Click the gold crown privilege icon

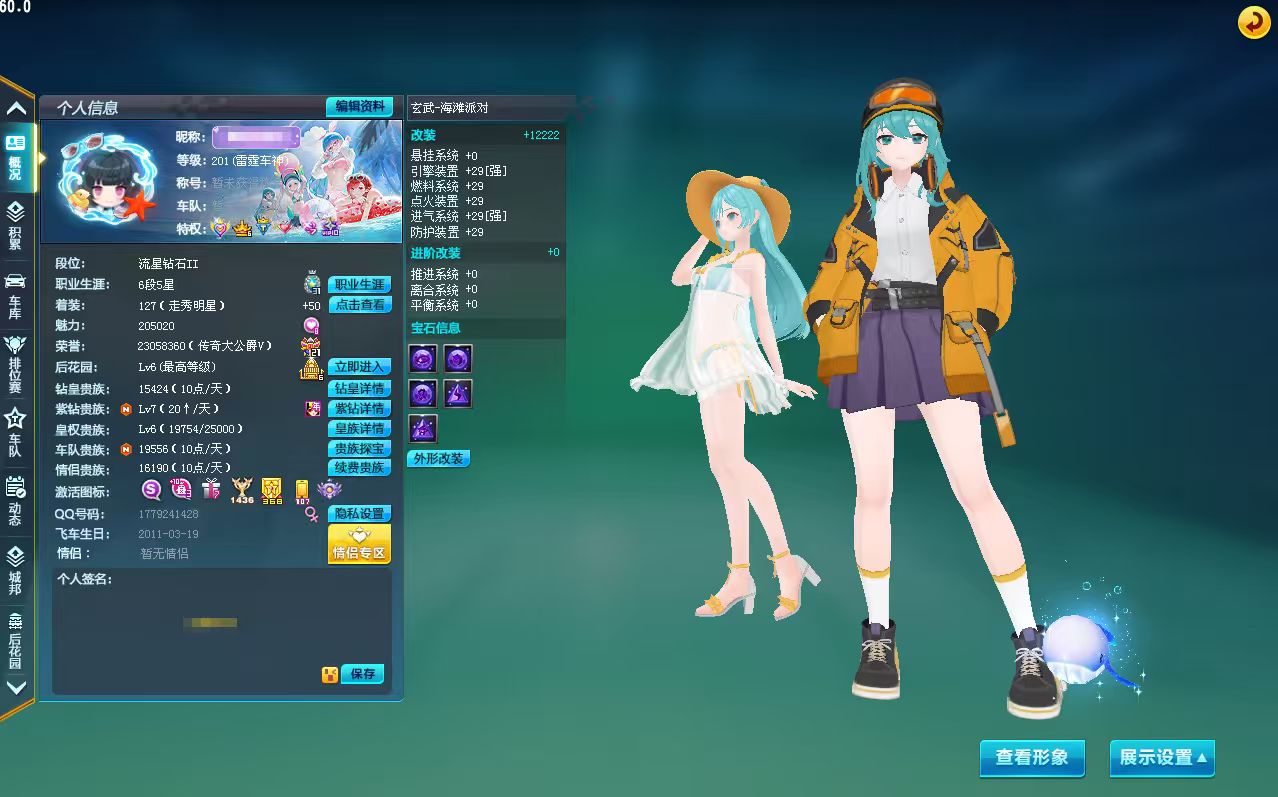(242, 228)
